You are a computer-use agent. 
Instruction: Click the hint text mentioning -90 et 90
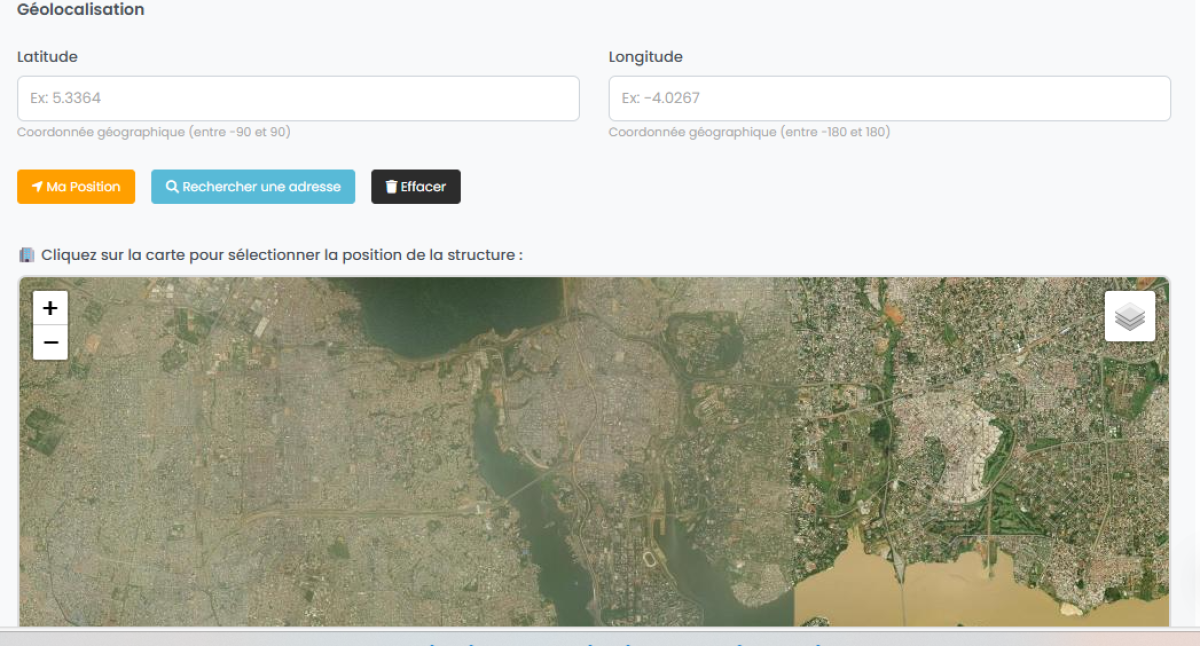coord(154,132)
